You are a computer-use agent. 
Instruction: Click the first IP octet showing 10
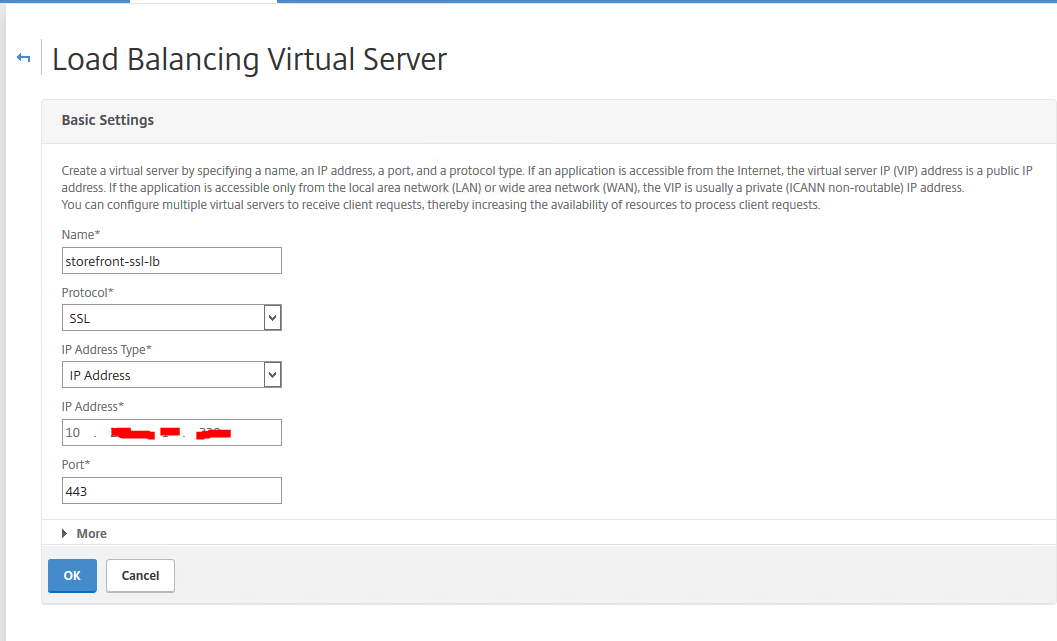[73, 433]
